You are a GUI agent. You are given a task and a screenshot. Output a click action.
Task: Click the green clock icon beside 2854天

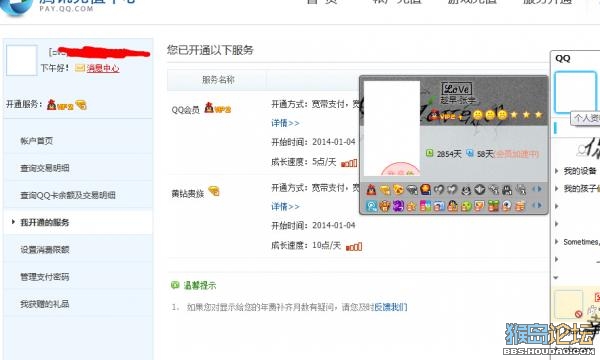point(429,153)
